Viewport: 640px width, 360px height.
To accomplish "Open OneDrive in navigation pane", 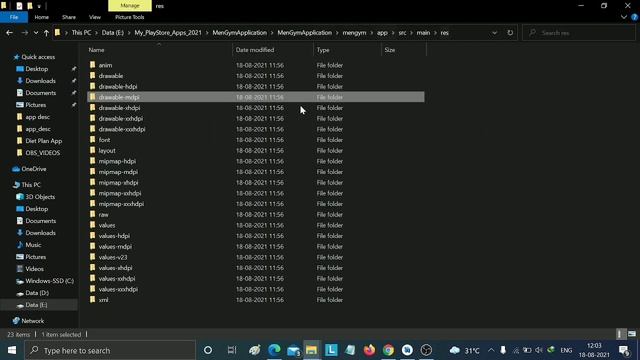I will click(x=33, y=169).
